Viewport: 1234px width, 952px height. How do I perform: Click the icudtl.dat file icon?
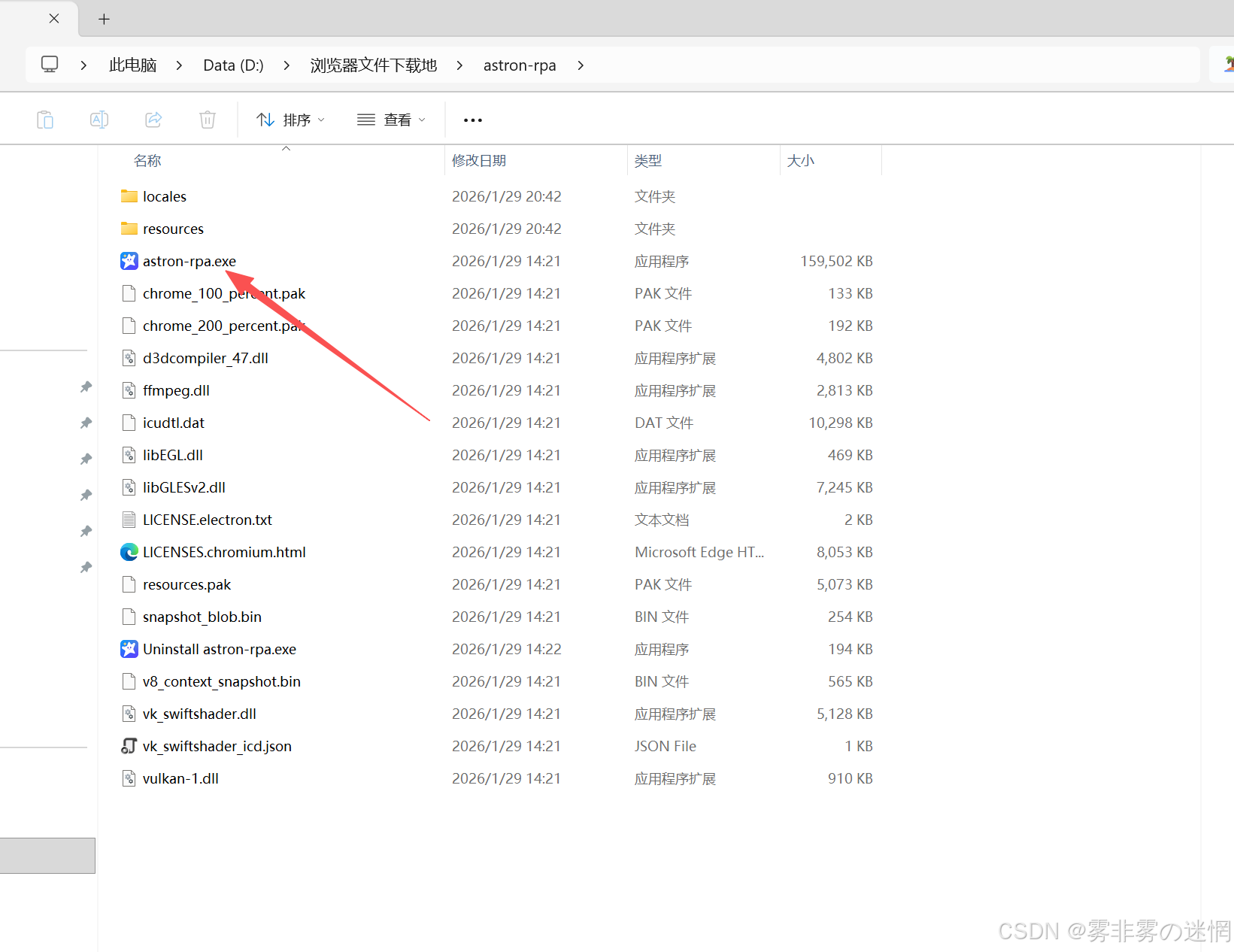(129, 423)
